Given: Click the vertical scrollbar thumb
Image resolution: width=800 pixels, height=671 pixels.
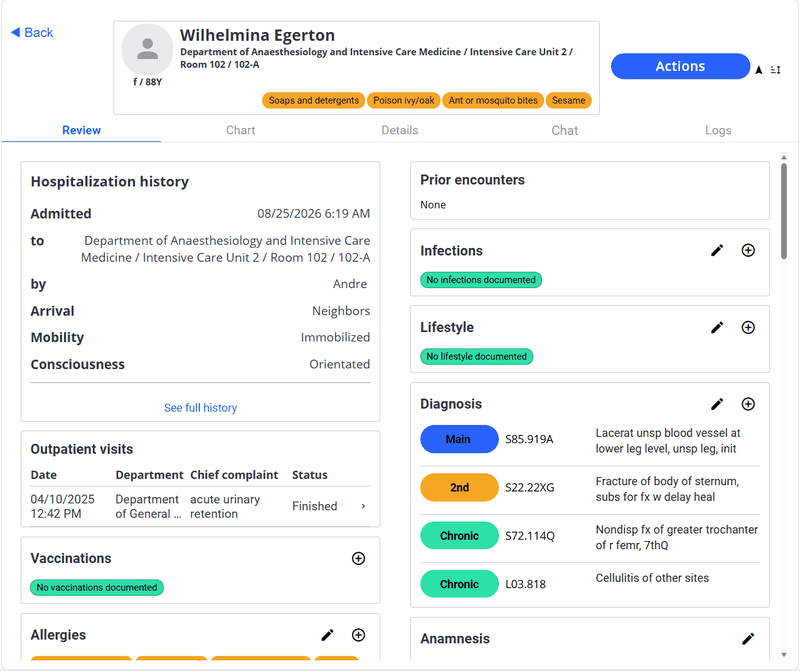Looking at the screenshot, I should pyautogui.click(x=784, y=211).
